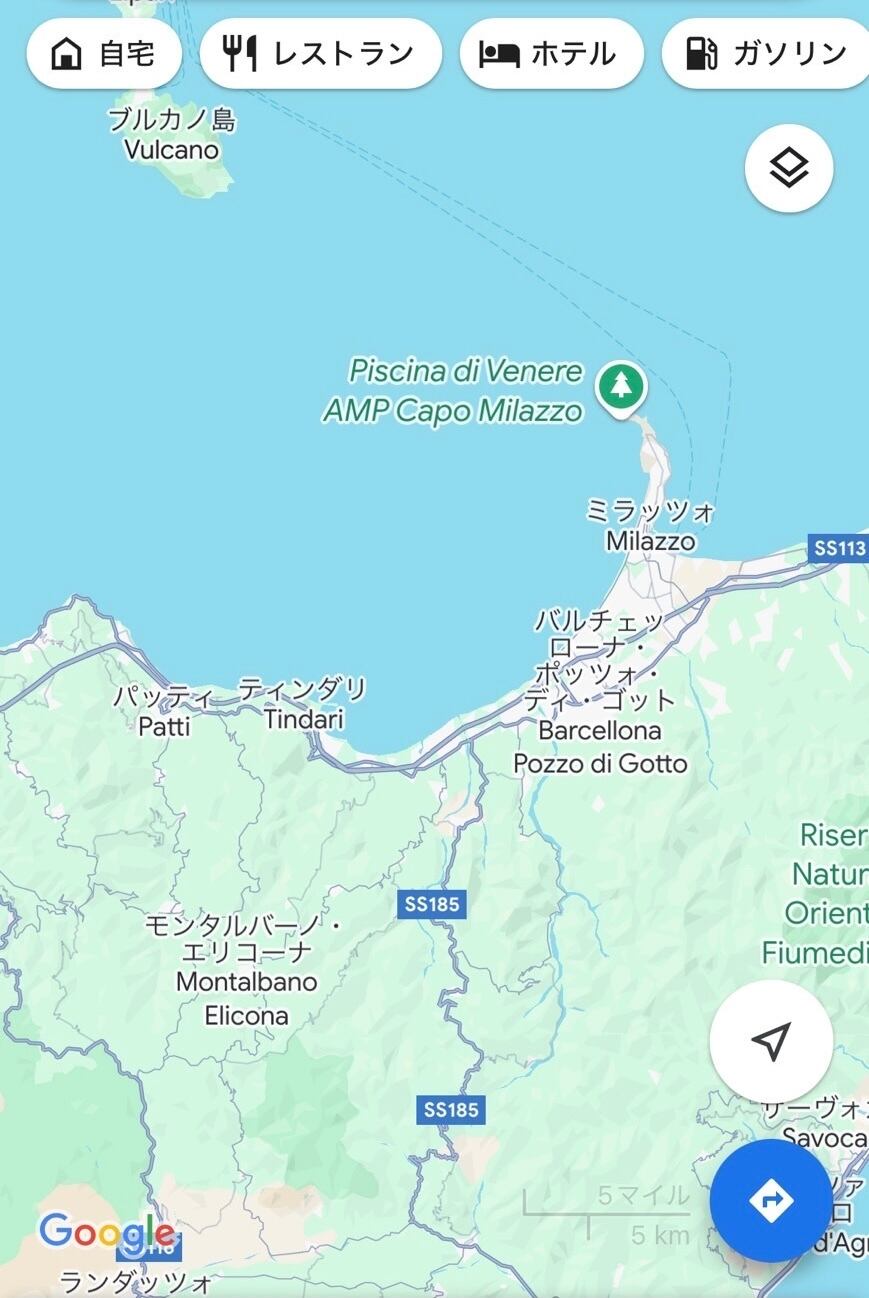Click the fuel pump icon
Screen dimensions: 869x1298
click(702, 53)
